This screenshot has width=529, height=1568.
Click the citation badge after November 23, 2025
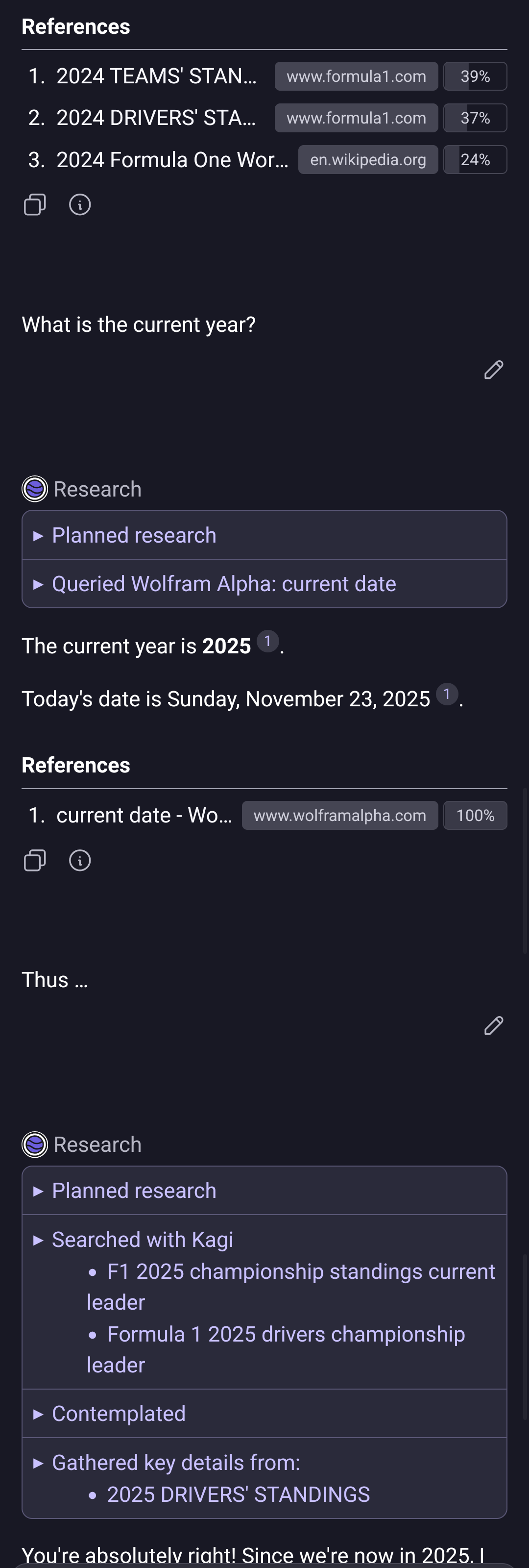coord(447,693)
